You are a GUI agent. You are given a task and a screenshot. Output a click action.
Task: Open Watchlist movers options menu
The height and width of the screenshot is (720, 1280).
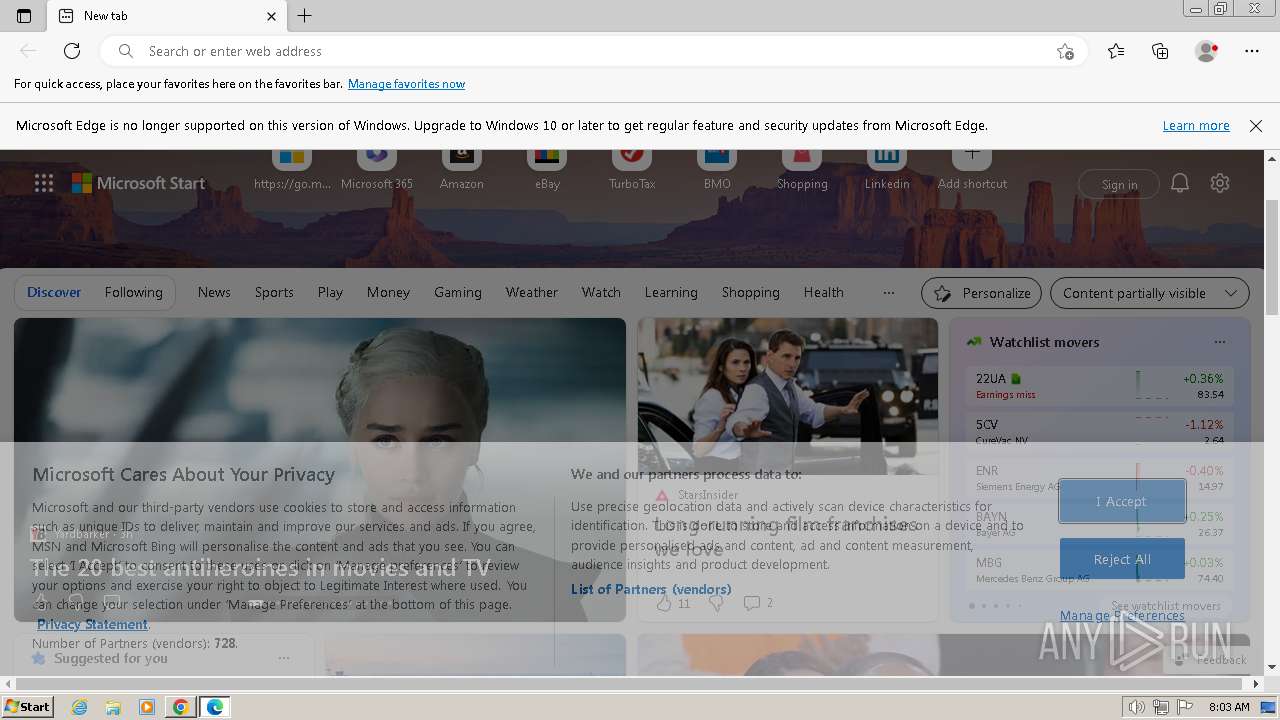[1220, 342]
